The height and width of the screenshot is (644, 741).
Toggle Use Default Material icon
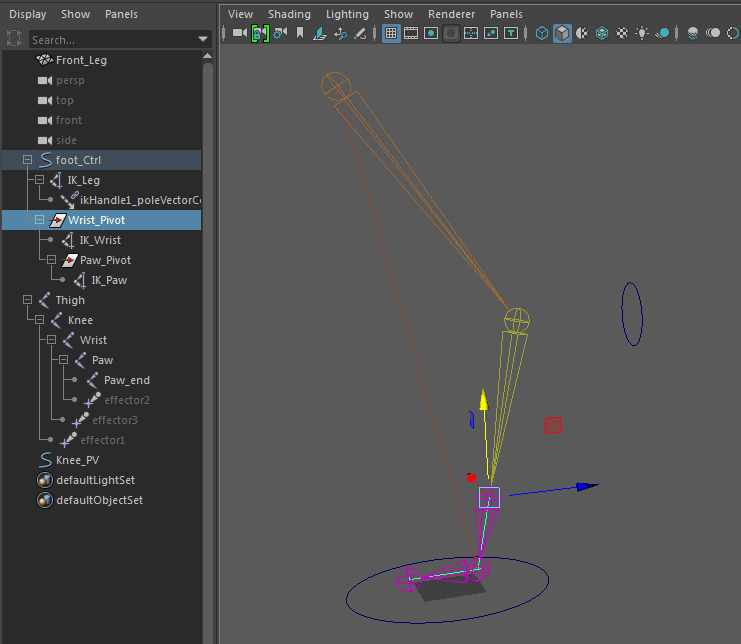tap(582, 33)
